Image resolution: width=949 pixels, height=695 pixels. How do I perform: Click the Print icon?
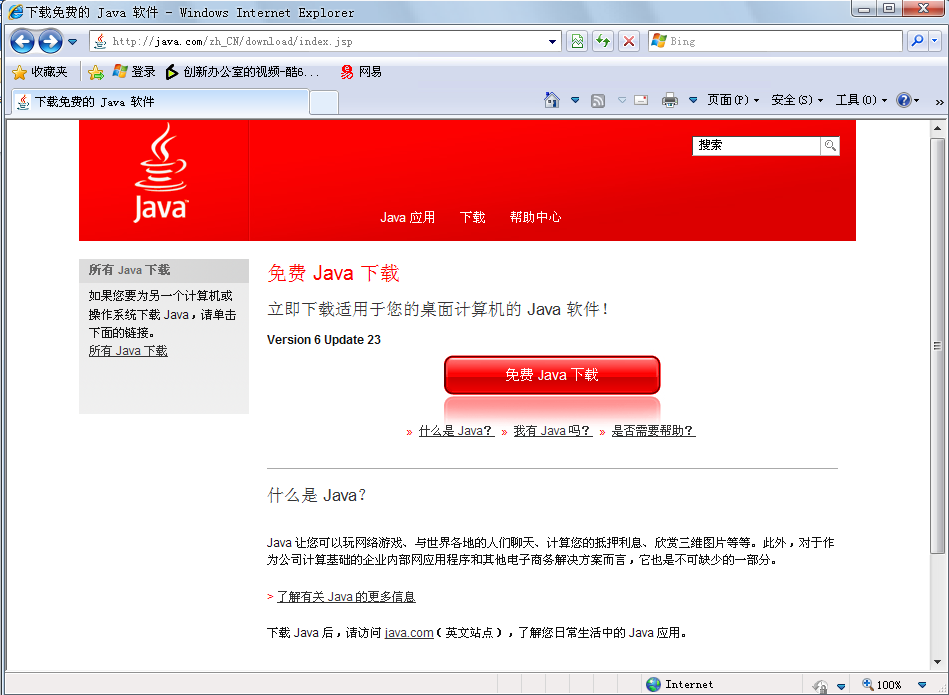click(669, 100)
